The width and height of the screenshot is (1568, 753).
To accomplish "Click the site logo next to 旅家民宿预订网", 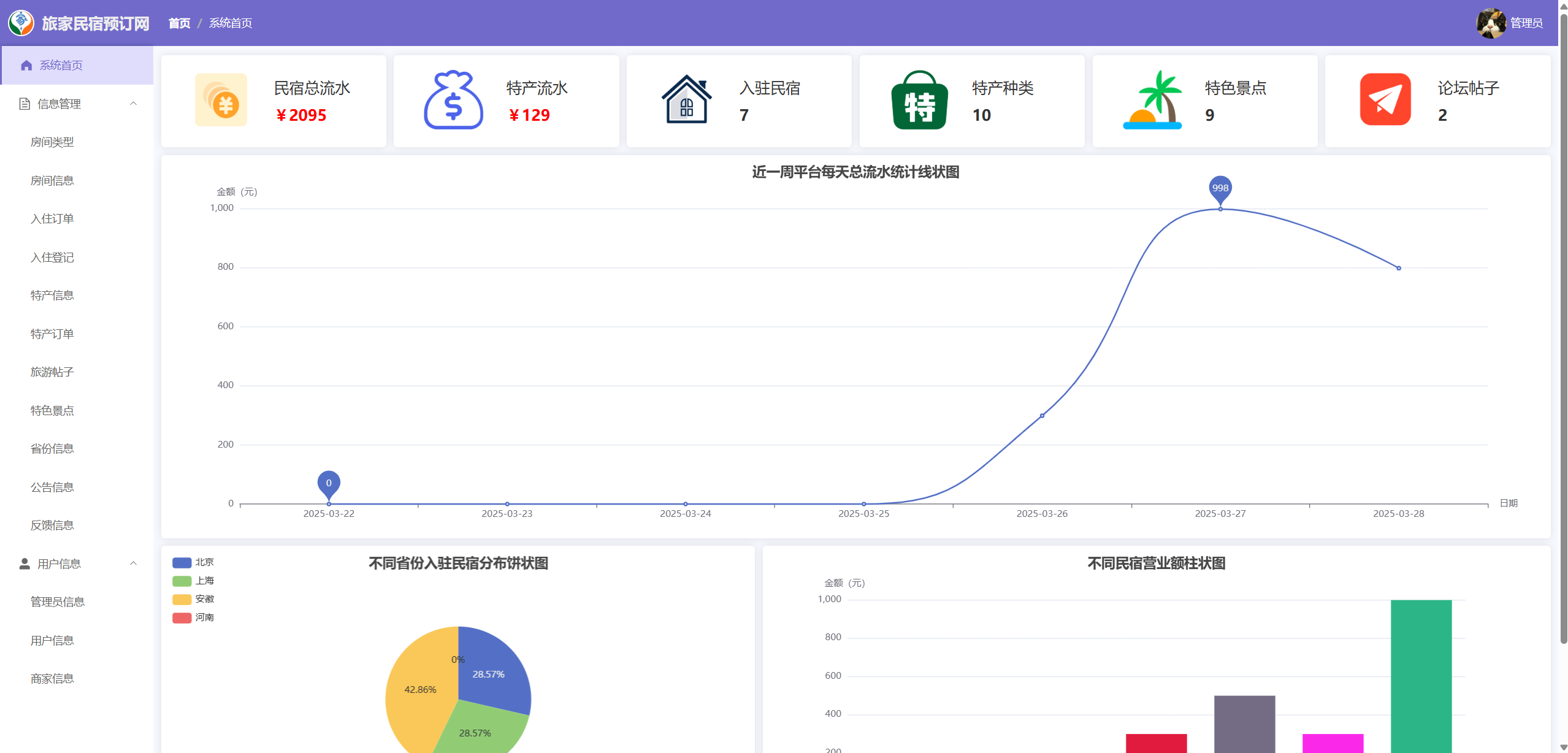I will click(21, 23).
